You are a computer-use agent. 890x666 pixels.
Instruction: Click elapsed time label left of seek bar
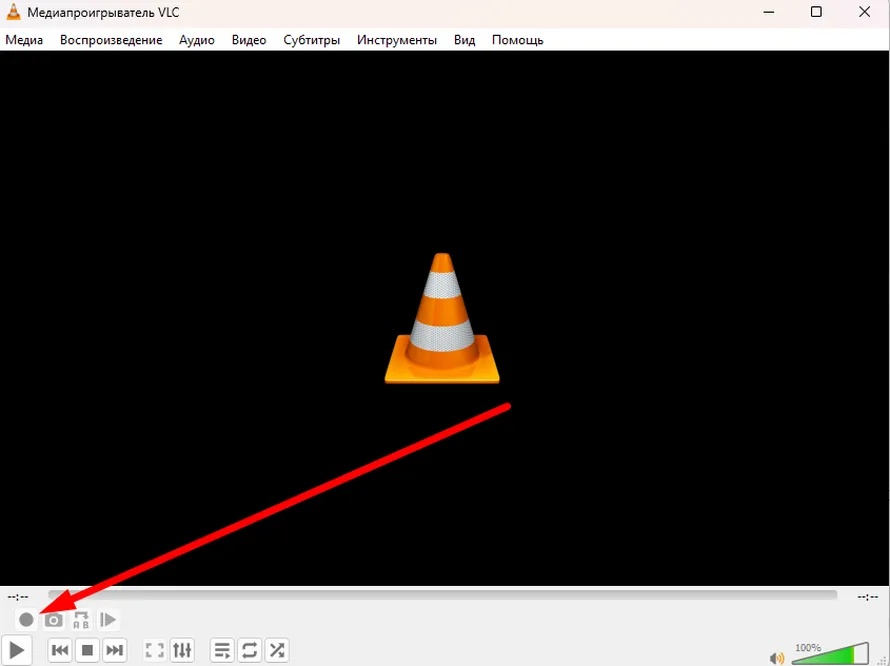pos(18,597)
